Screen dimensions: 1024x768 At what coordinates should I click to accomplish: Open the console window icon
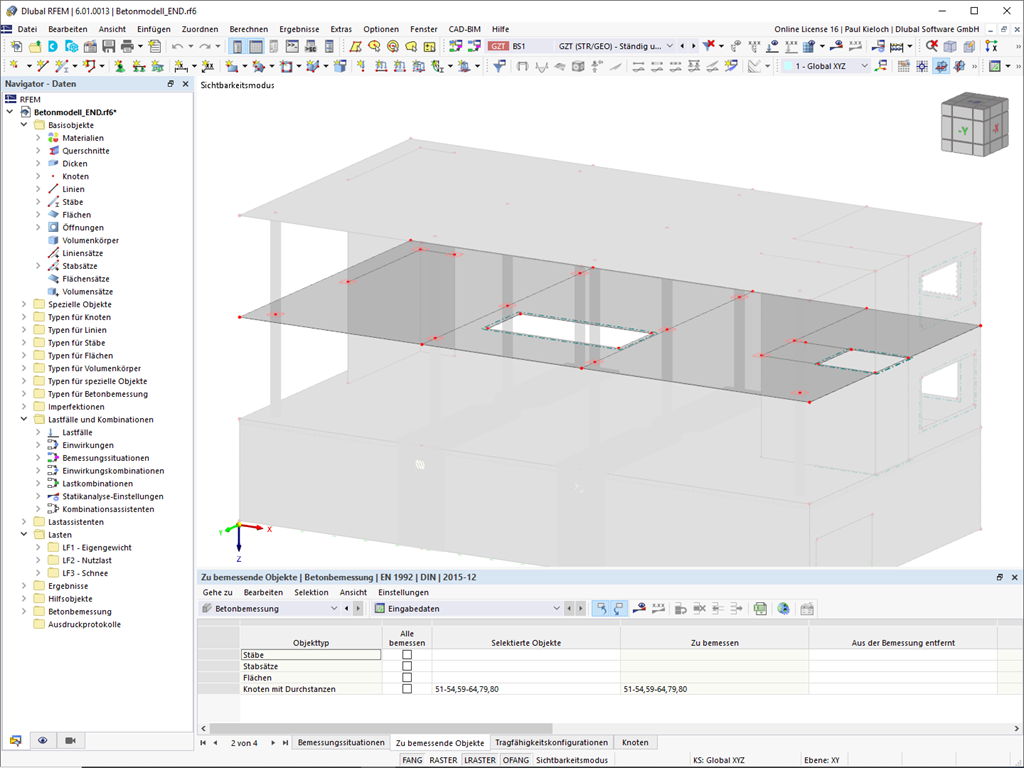click(x=292, y=46)
